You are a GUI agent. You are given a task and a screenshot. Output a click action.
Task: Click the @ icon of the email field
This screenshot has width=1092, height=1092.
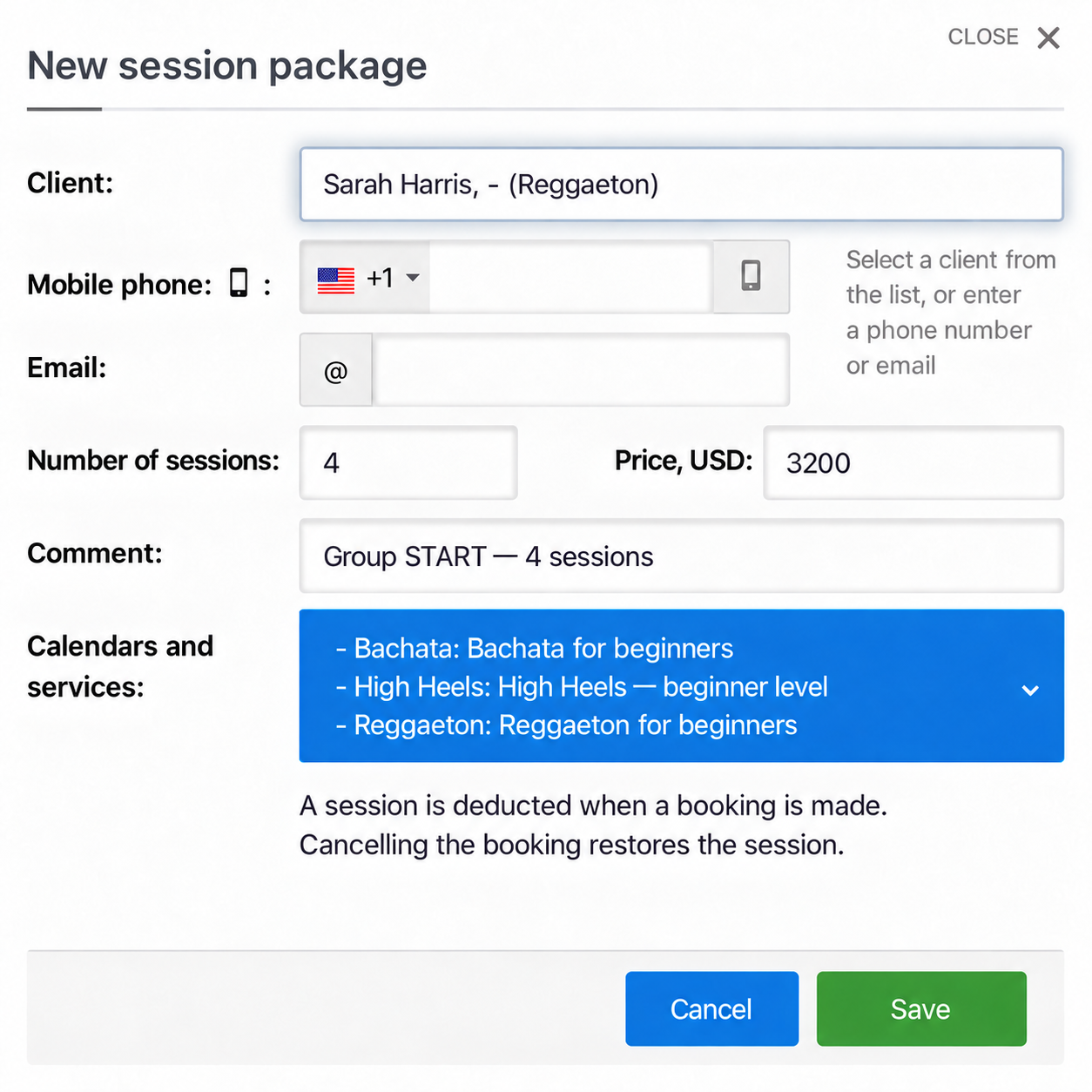click(x=336, y=370)
